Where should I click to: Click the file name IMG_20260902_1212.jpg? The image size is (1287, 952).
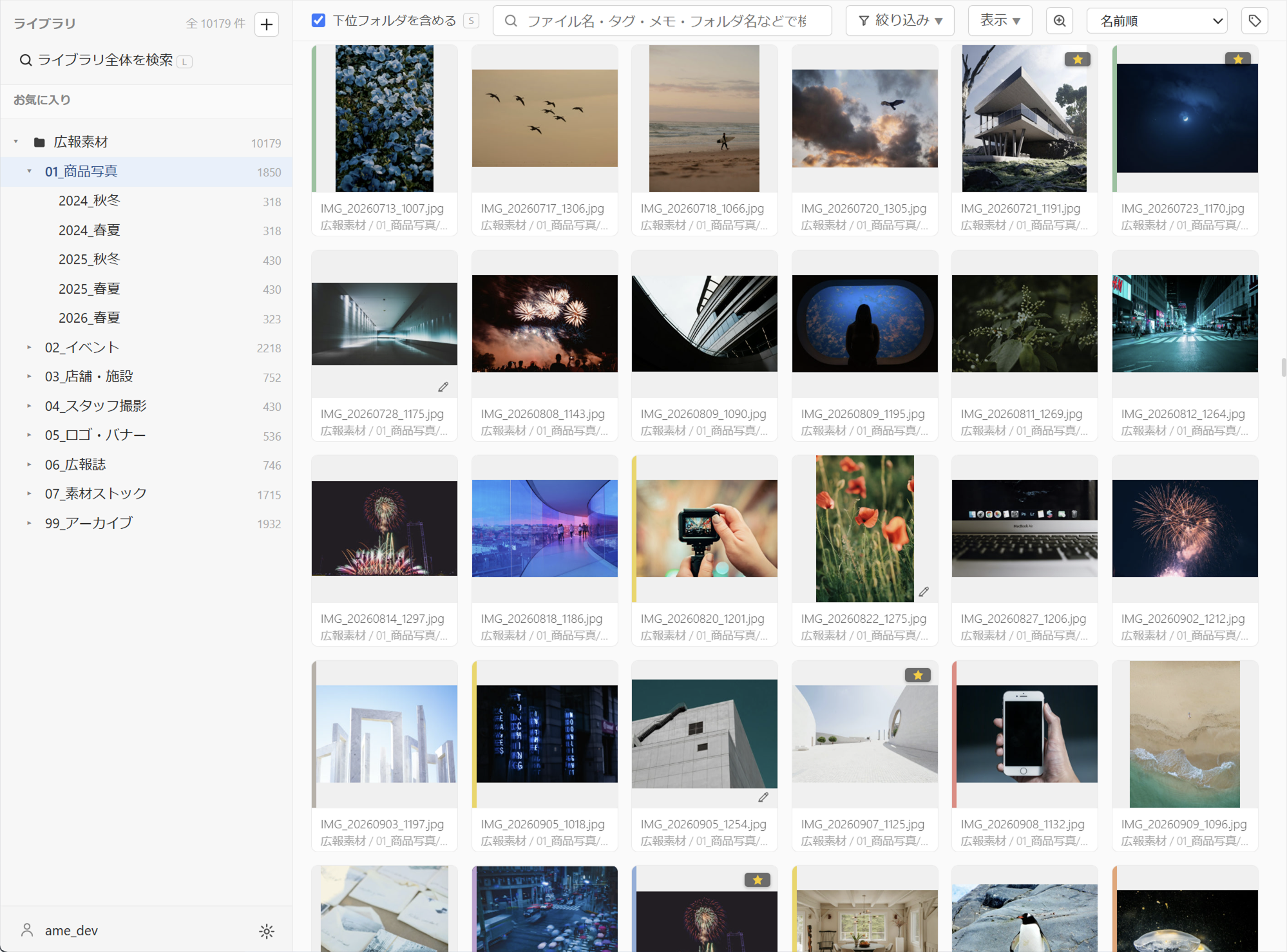[1183, 619]
